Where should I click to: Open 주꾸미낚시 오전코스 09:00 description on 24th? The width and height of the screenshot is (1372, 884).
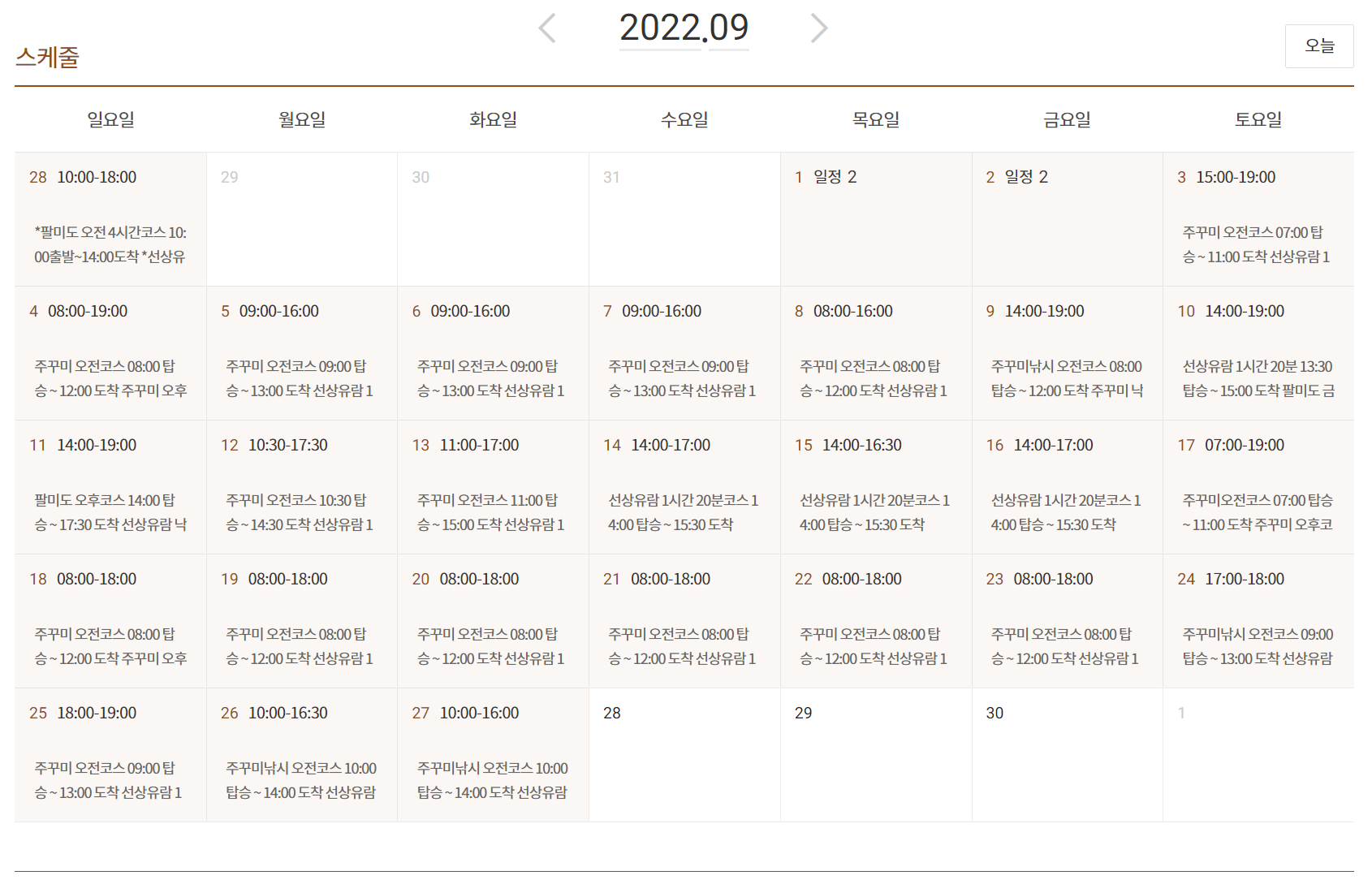coord(1258,646)
